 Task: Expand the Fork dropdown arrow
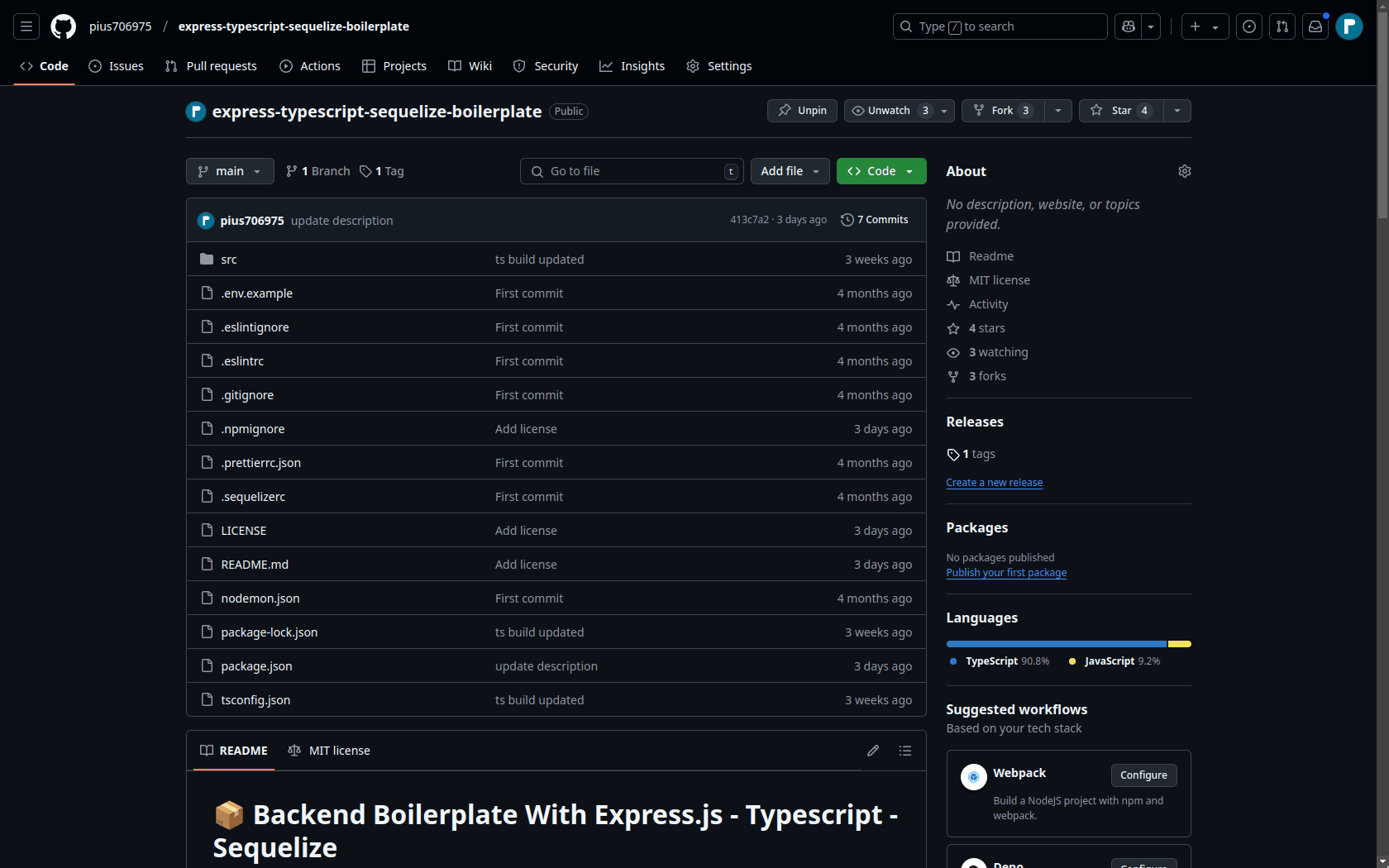pyautogui.click(x=1058, y=111)
